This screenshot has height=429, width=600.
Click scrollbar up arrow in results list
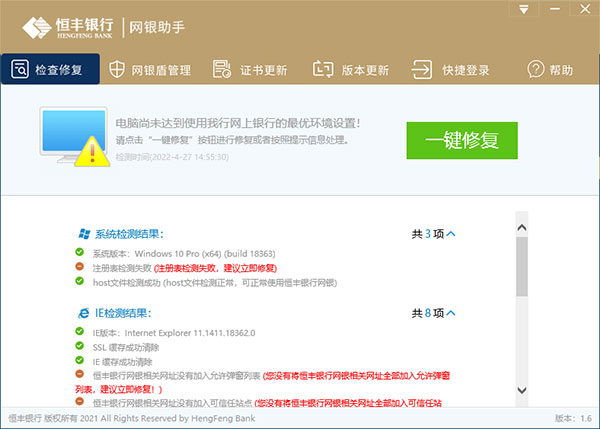tap(522, 228)
